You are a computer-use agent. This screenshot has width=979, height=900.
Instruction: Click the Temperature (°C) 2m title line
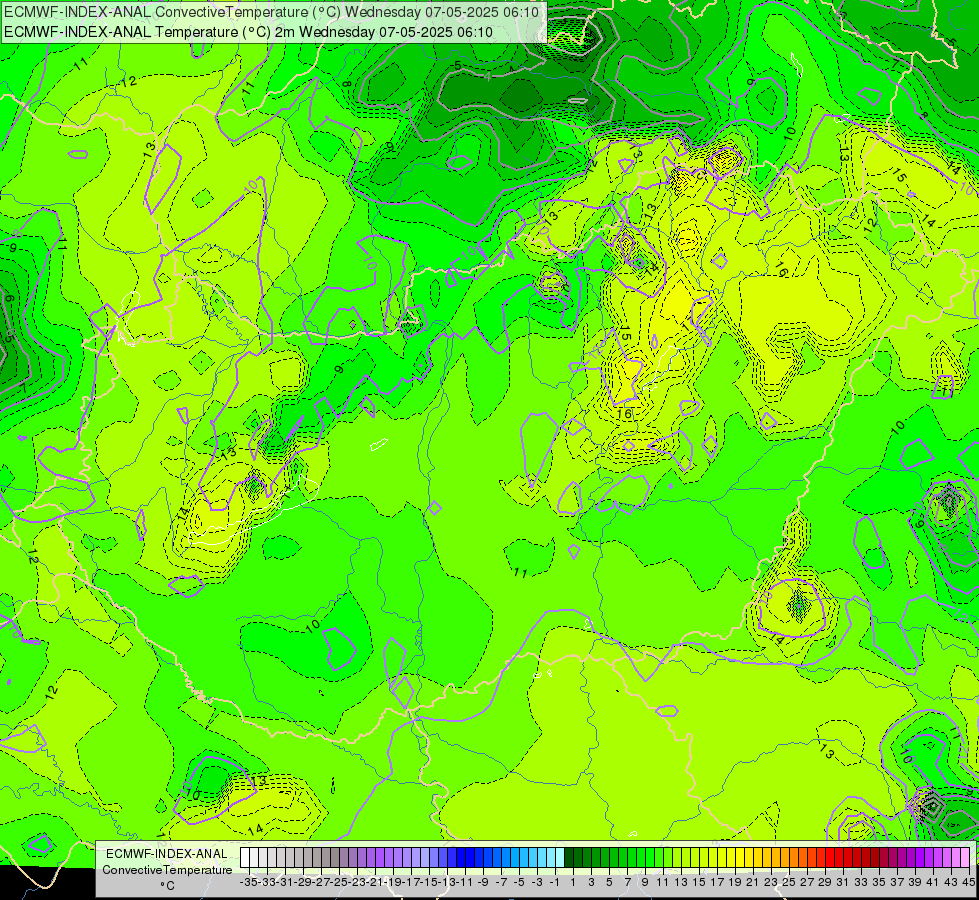248,32
